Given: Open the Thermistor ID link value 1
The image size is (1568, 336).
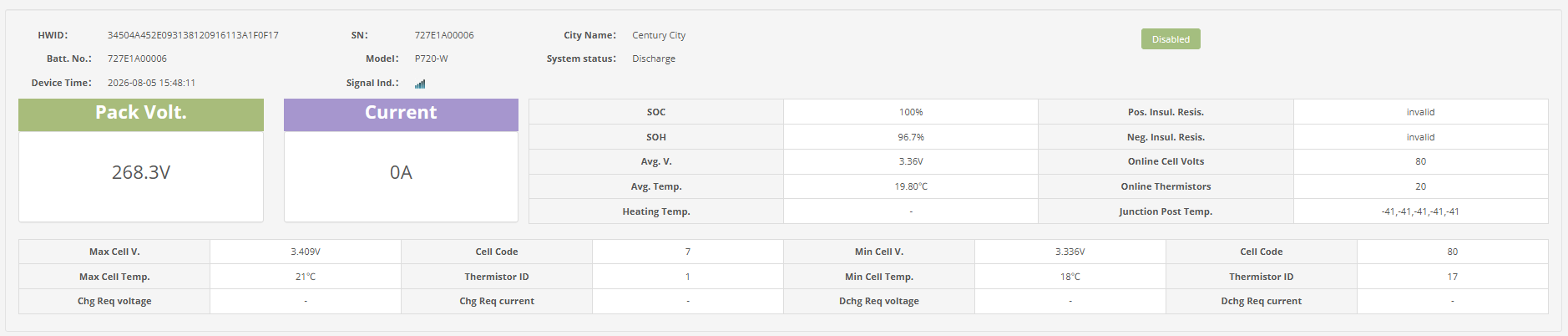Looking at the screenshot, I should (687, 277).
